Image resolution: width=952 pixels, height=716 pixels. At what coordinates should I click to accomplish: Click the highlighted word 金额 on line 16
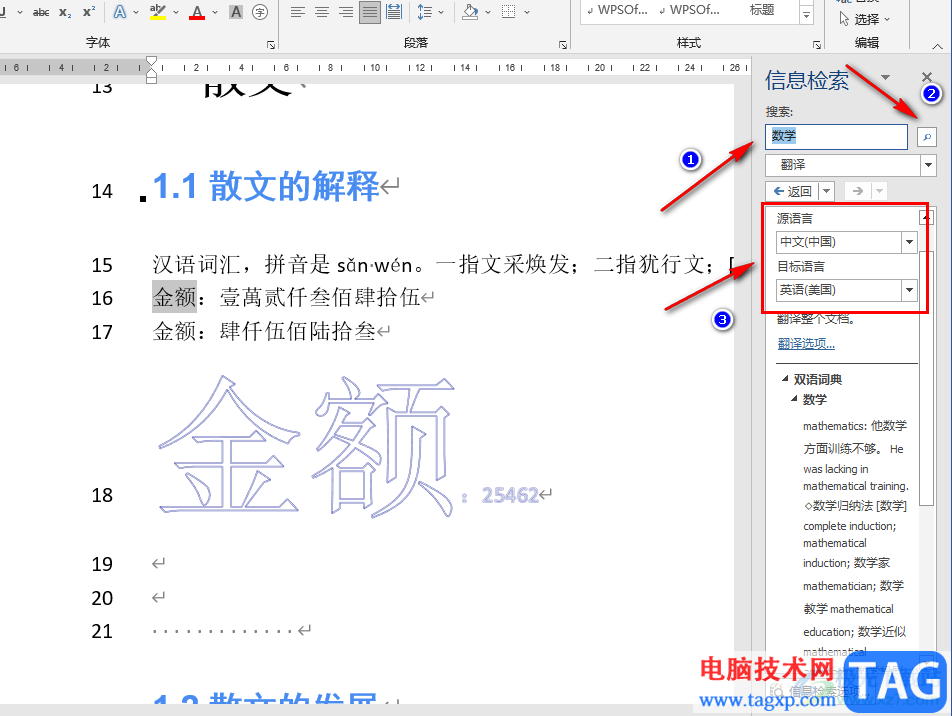pos(174,298)
